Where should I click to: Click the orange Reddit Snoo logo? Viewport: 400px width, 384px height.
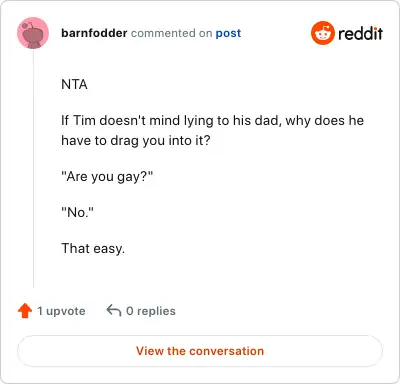click(322, 33)
